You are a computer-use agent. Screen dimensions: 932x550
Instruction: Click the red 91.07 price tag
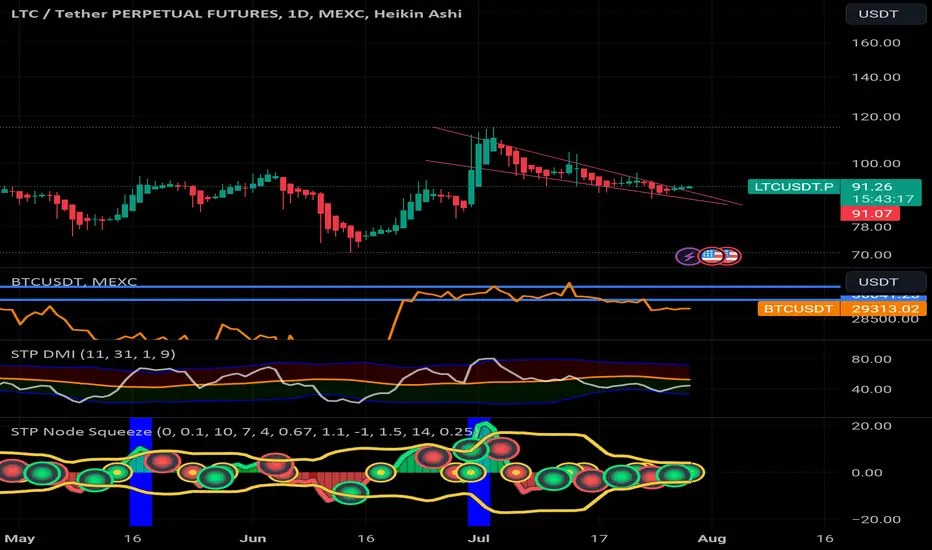tap(870, 213)
